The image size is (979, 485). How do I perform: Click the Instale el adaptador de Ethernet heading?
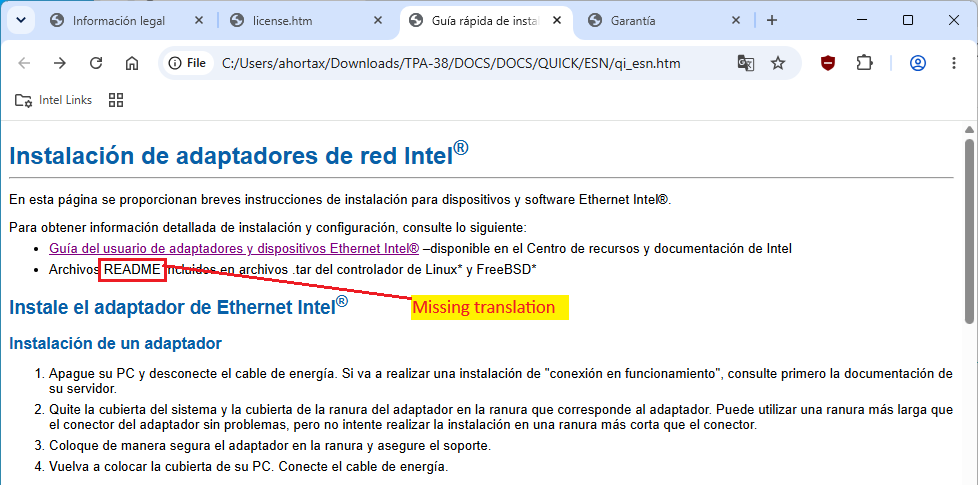[x=179, y=306]
